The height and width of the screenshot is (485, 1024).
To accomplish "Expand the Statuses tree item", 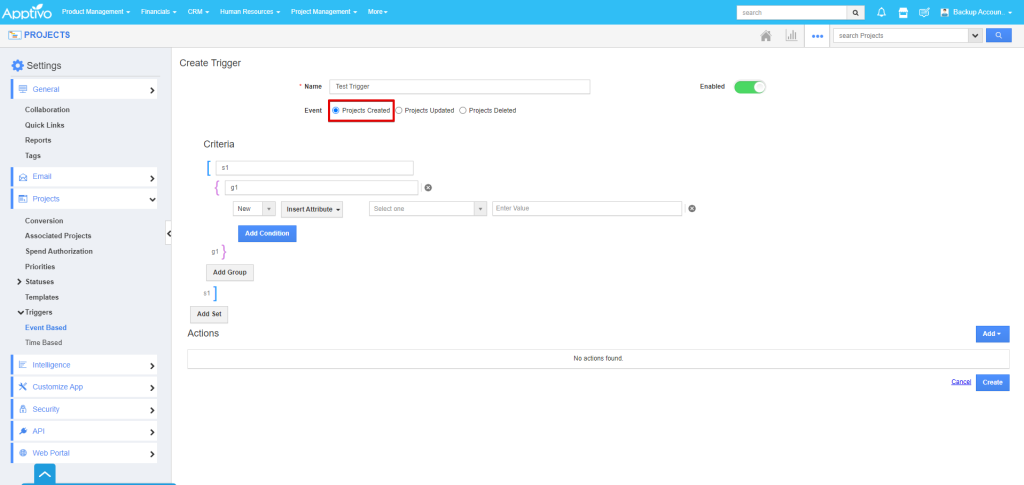I will 20,282.
